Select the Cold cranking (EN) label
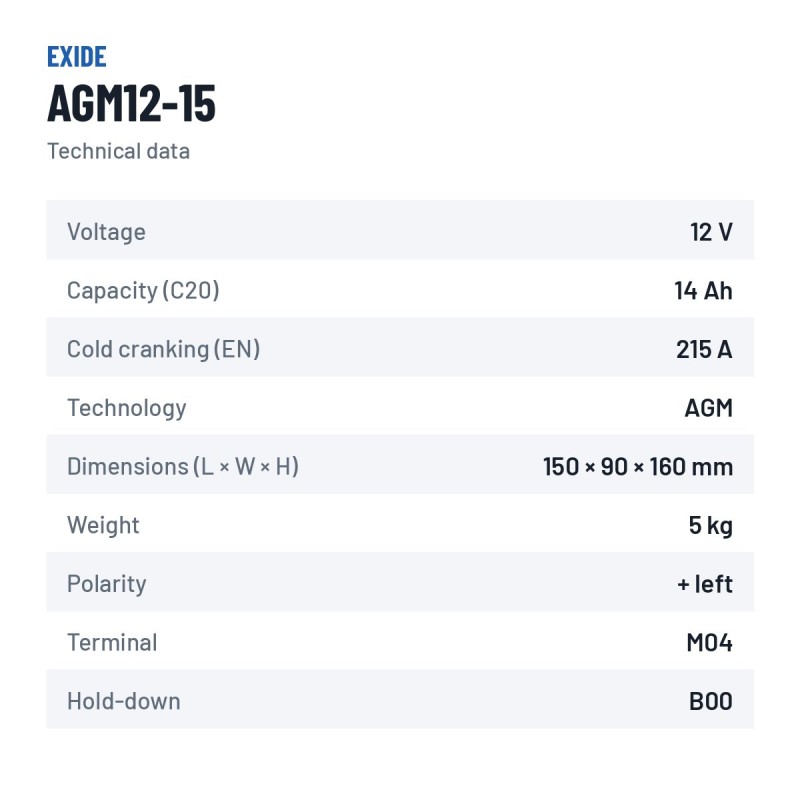 [164, 349]
